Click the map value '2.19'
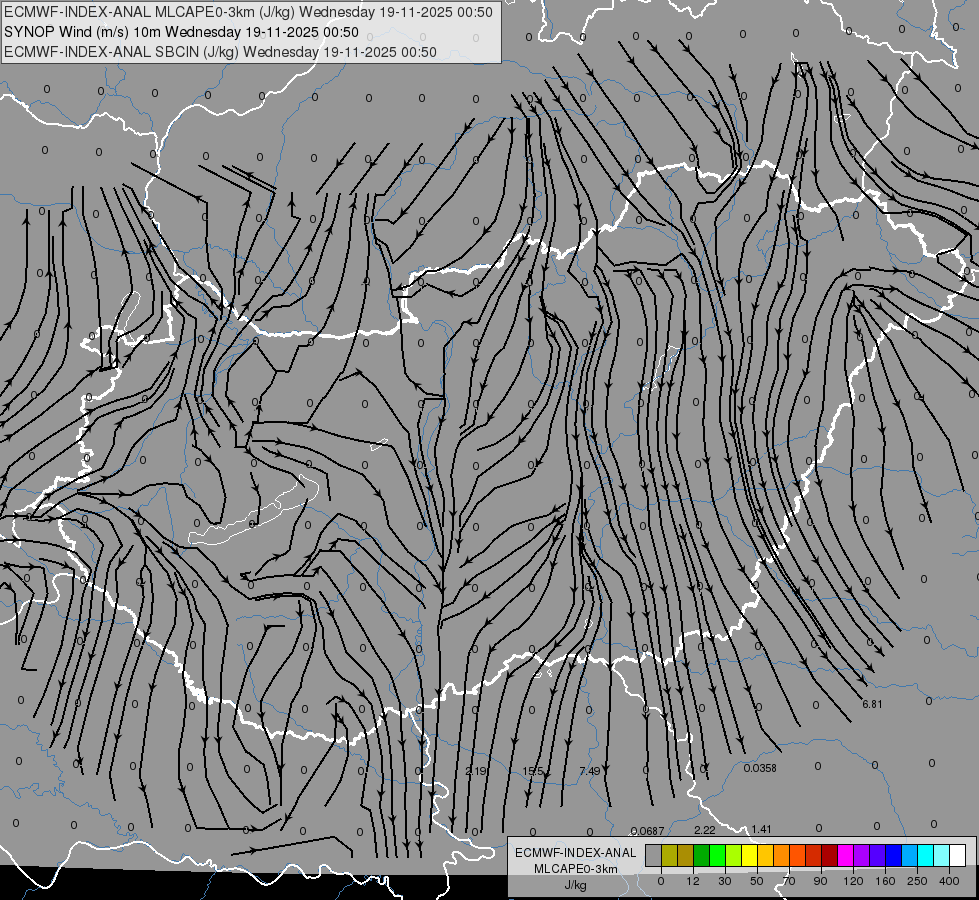 476,771
